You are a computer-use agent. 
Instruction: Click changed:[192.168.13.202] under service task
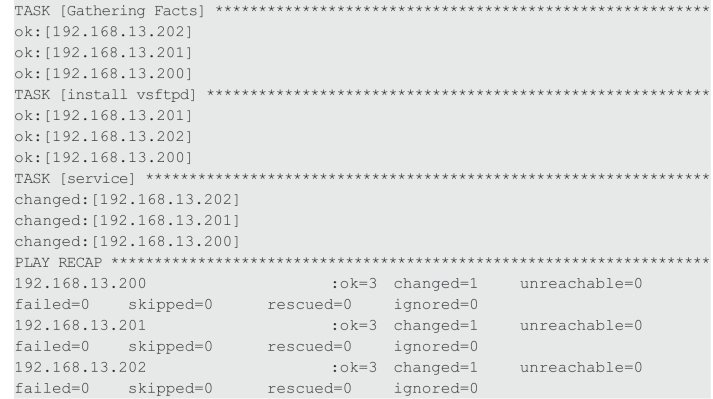127,199
